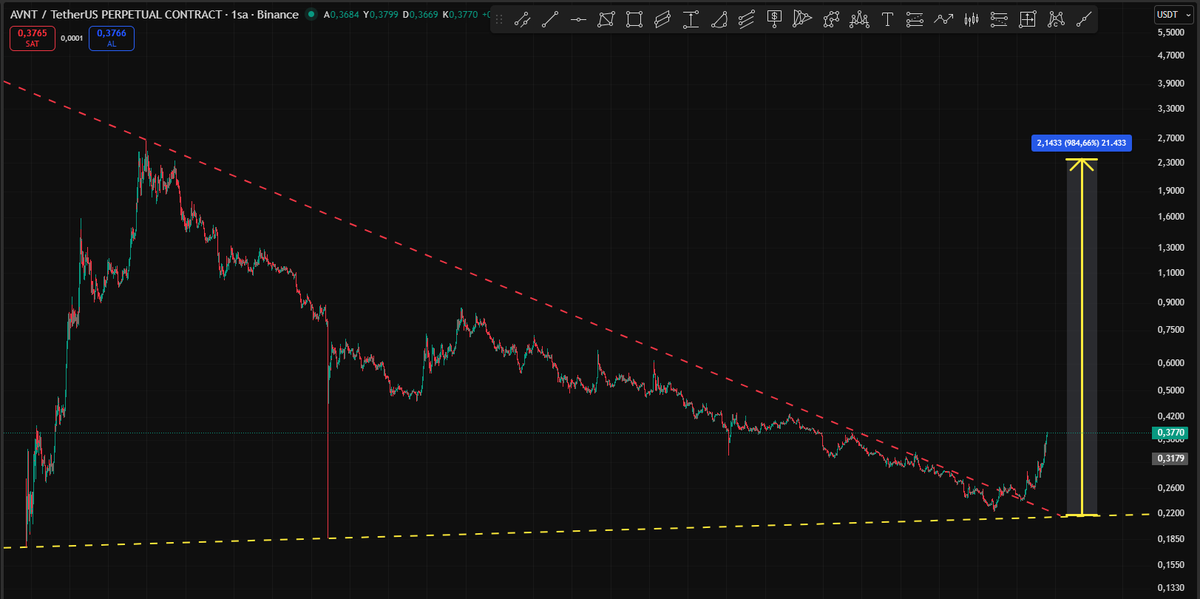Open the AVNT / TetherUS symbol title
This screenshot has width=1200, height=599.
pos(152,14)
